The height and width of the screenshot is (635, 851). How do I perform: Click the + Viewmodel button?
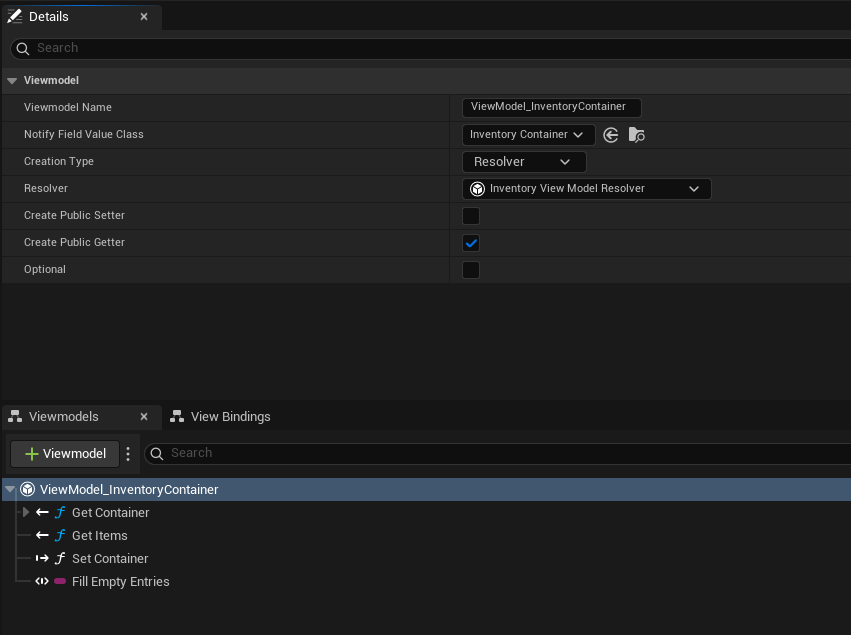point(64,453)
